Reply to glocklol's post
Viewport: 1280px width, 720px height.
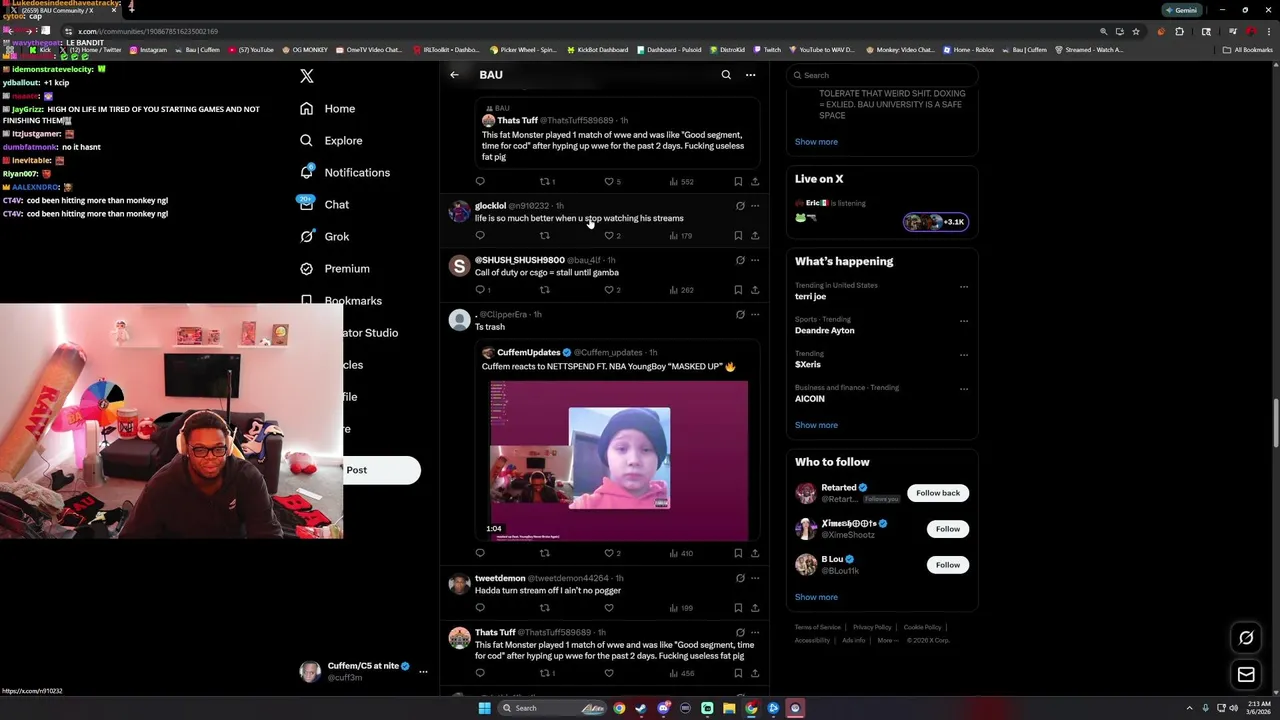(480, 236)
